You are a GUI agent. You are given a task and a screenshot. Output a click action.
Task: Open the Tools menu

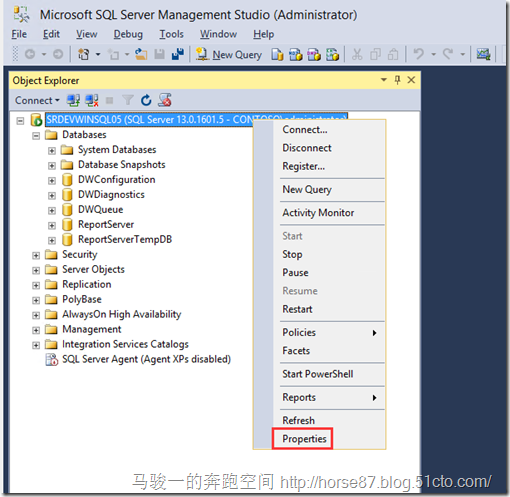coord(171,34)
